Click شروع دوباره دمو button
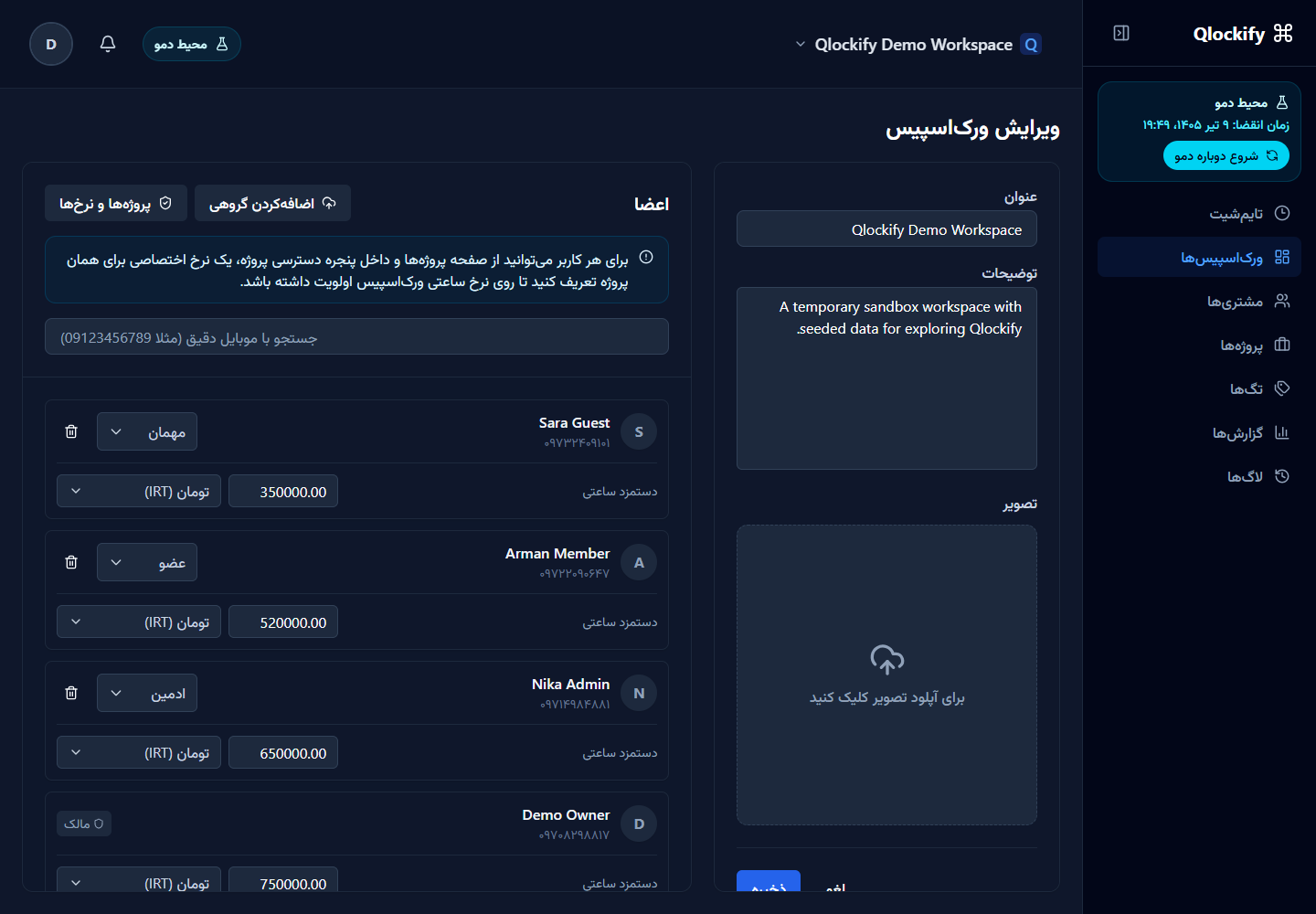Image resolution: width=1316 pixels, height=914 pixels. pyautogui.click(x=1226, y=155)
